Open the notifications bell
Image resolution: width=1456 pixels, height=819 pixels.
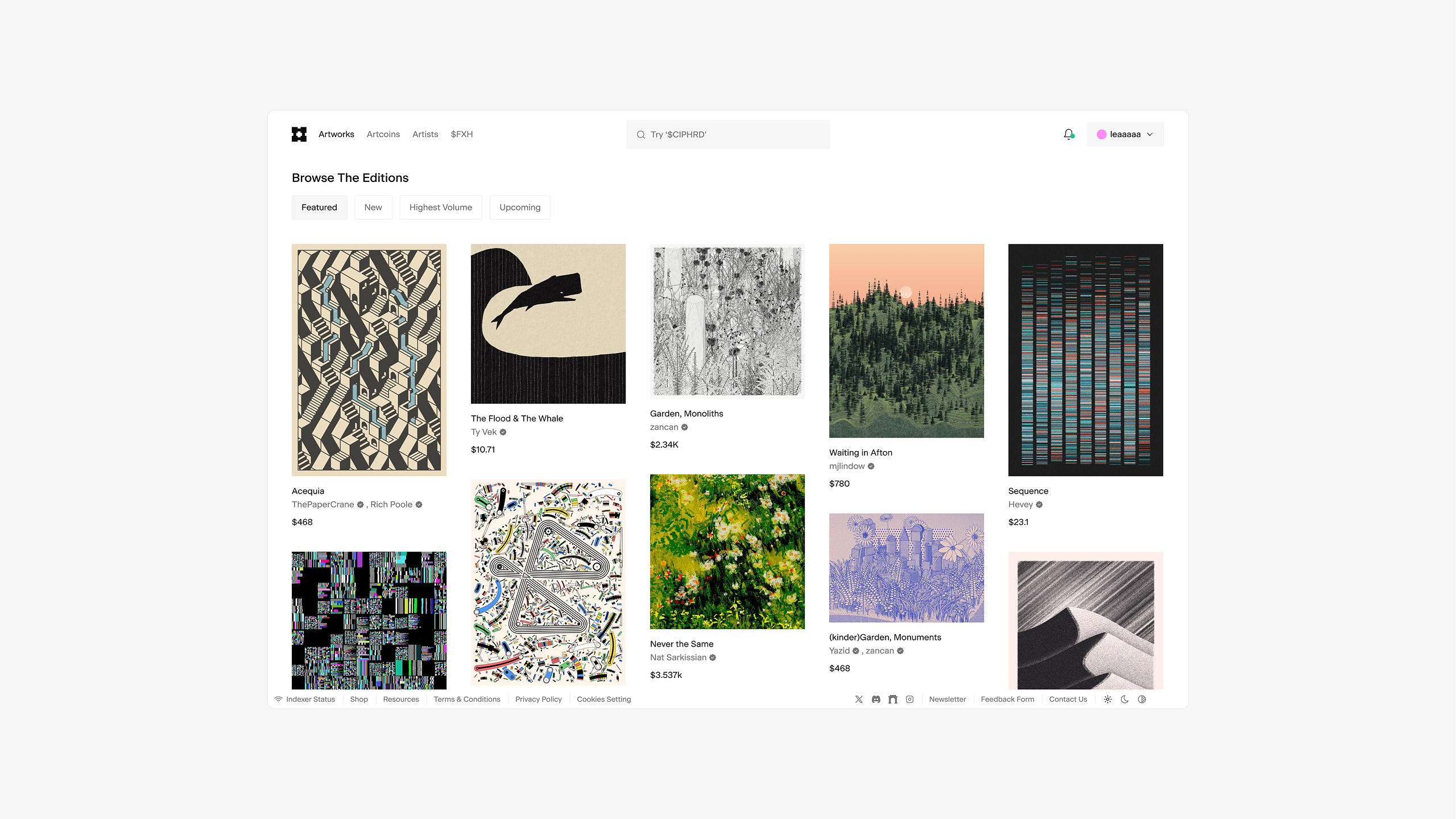(1068, 134)
